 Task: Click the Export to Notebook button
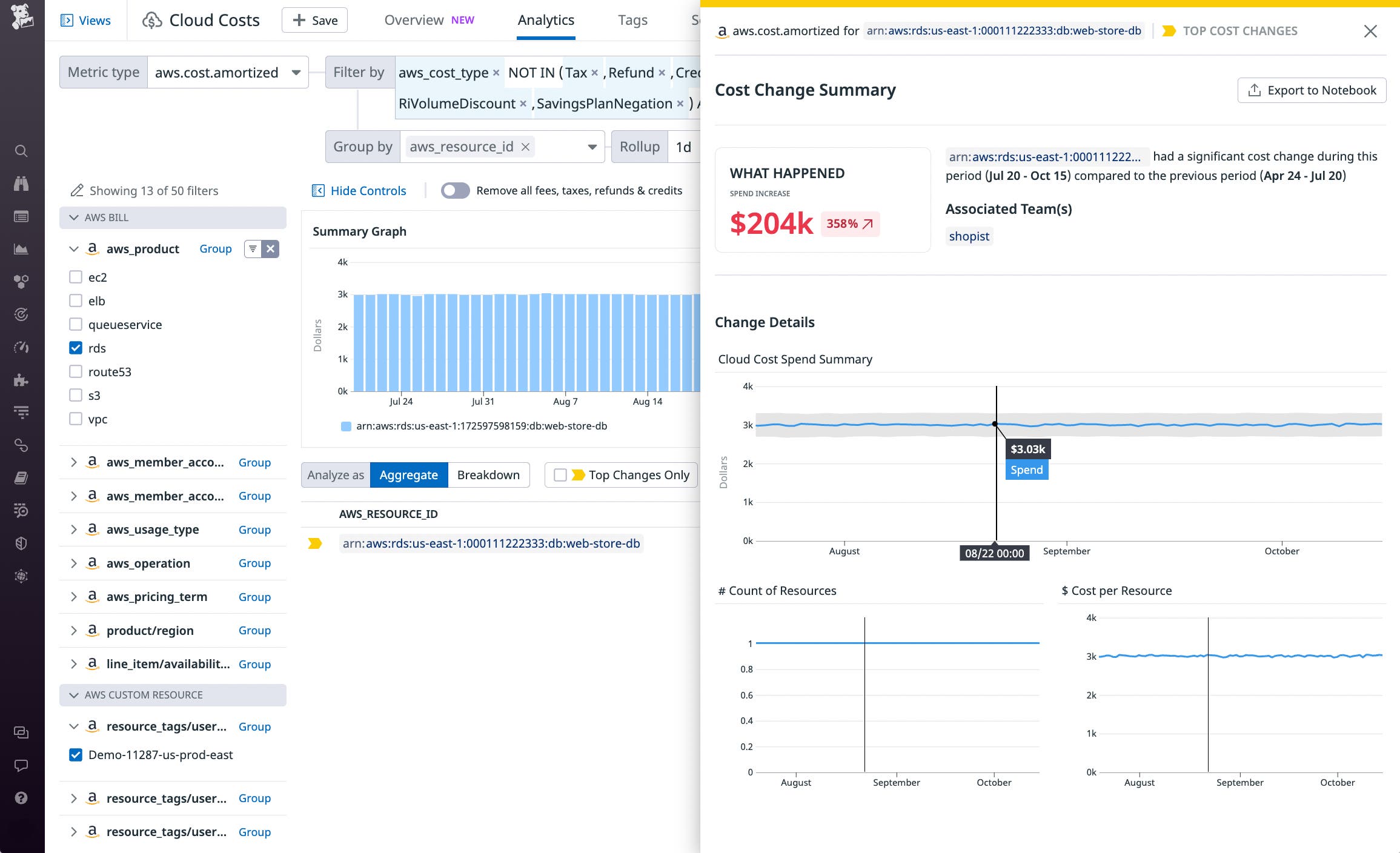pos(1312,90)
